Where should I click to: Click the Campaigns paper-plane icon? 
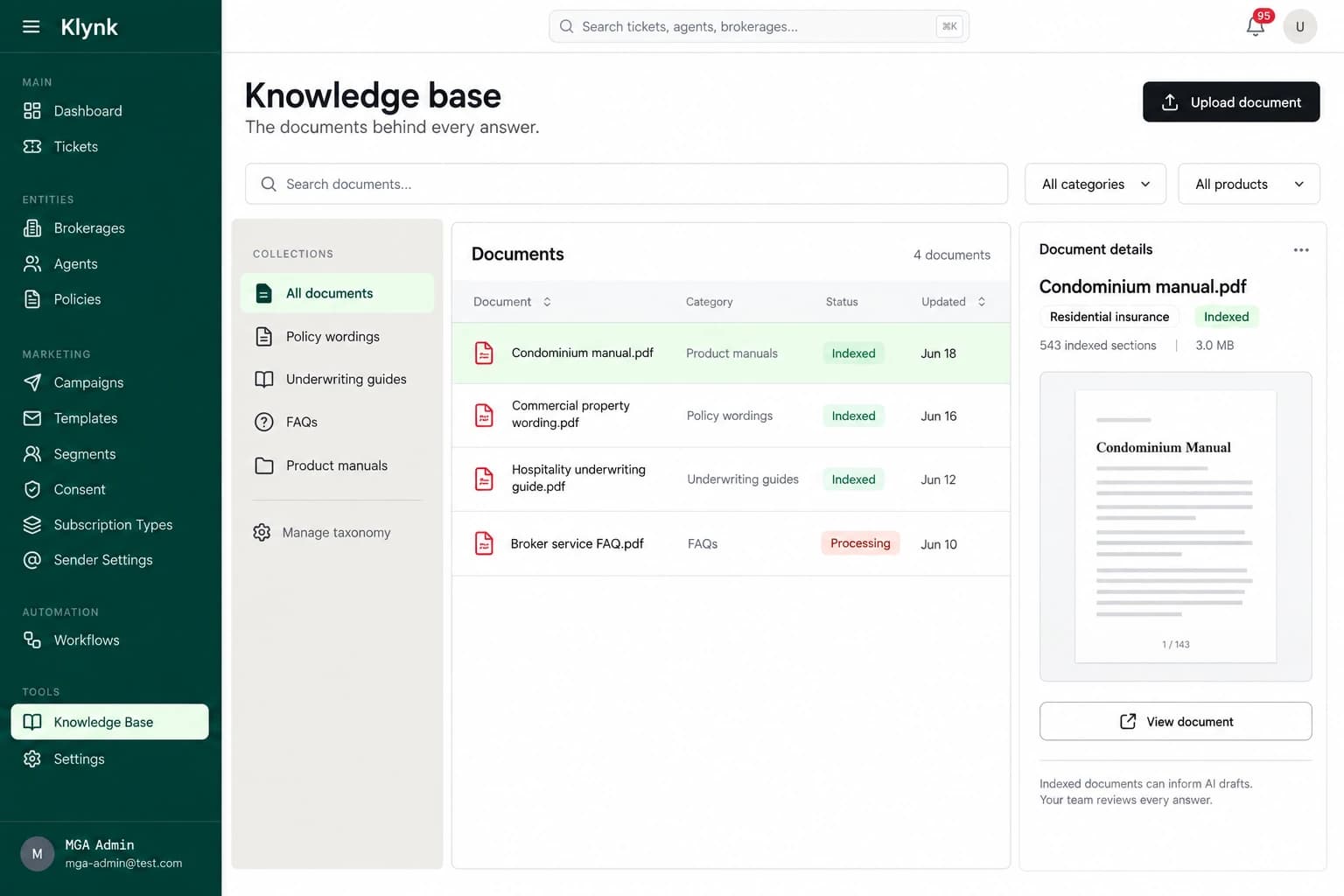[32, 382]
